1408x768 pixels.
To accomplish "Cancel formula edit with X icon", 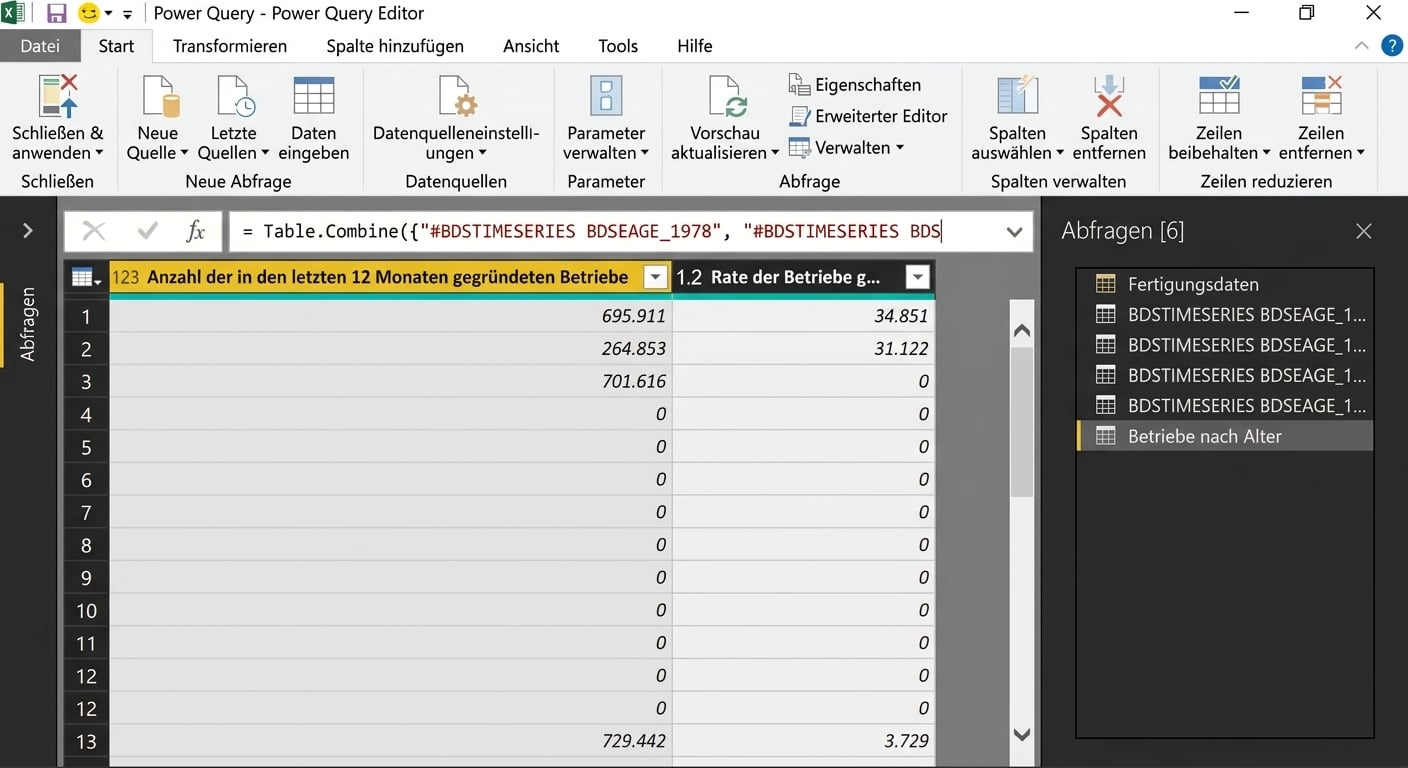I will pyautogui.click(x=94, y=232).
